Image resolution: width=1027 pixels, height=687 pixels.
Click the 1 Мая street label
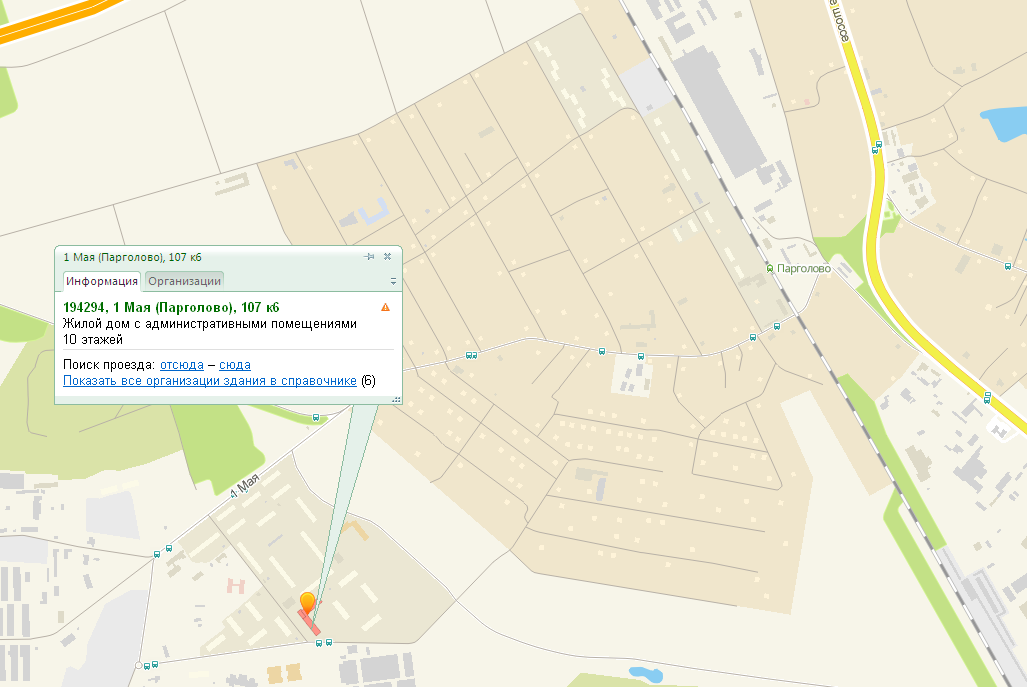pos(246,487)
